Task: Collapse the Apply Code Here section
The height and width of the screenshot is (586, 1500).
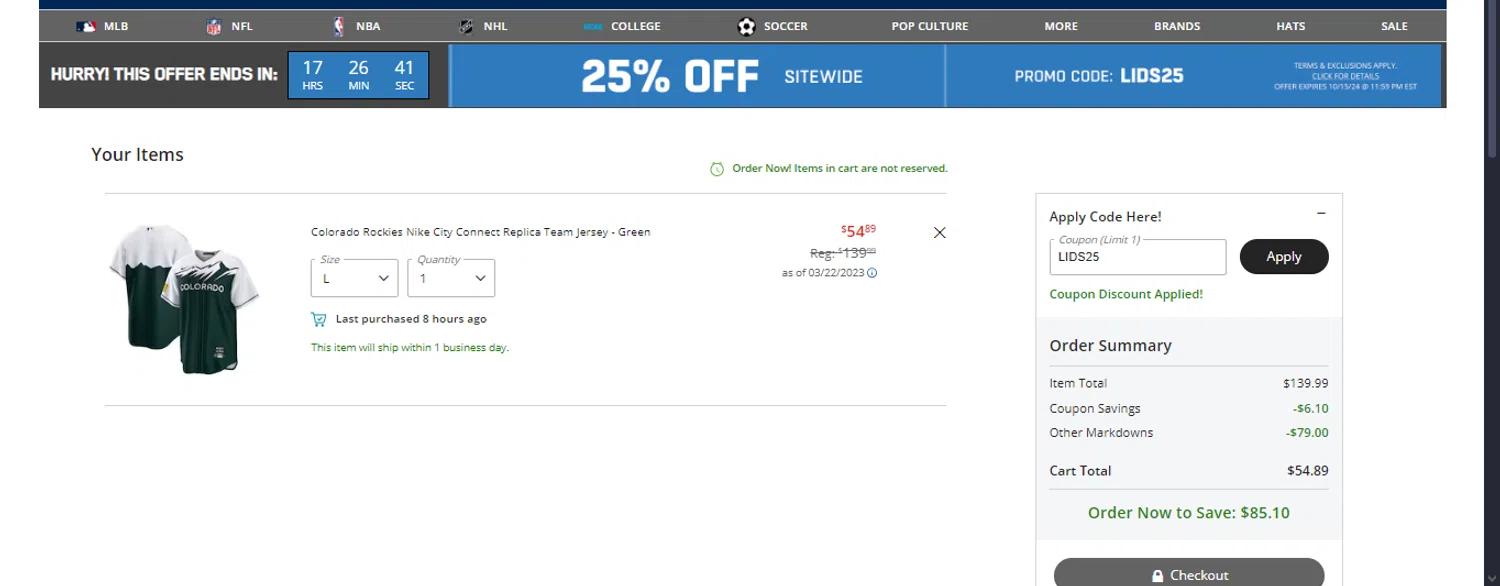Action: [1321, 213]
